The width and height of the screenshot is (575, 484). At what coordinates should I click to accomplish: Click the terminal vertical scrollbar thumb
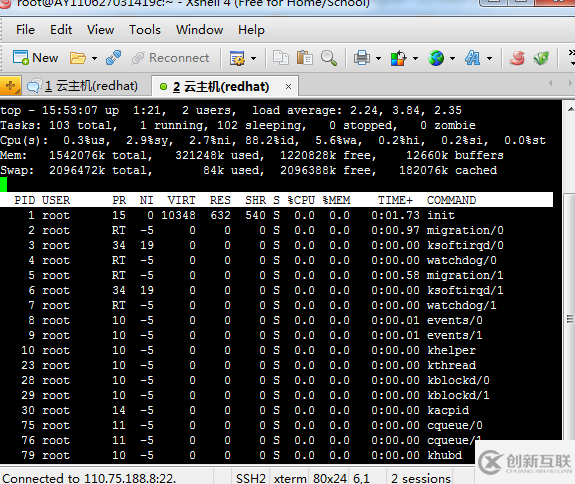pyautogui.click(x=570, y=318)
